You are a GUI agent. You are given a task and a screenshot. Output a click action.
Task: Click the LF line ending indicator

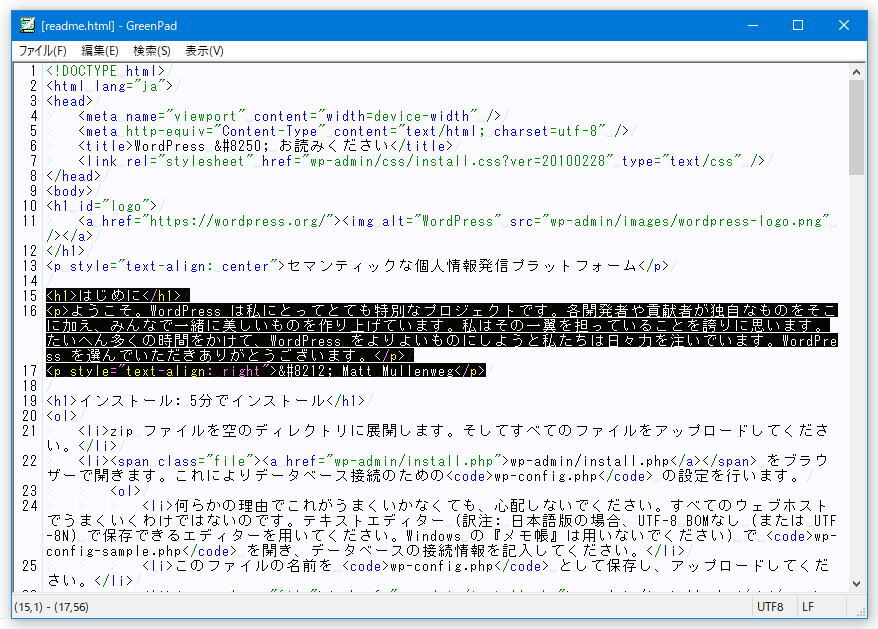point(808,607)
